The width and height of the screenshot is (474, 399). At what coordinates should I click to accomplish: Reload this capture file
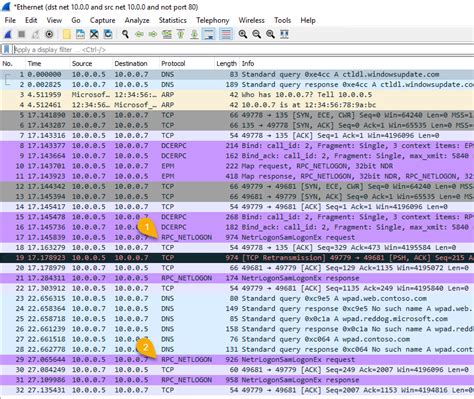pos(108,34)
